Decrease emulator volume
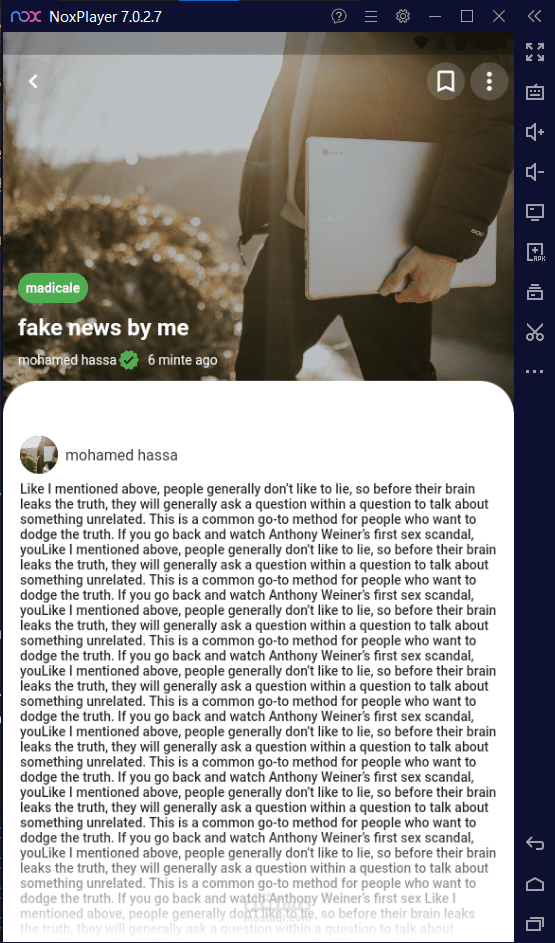The width and height of the screenshot is (555, 943). click(x=535, y=172)
